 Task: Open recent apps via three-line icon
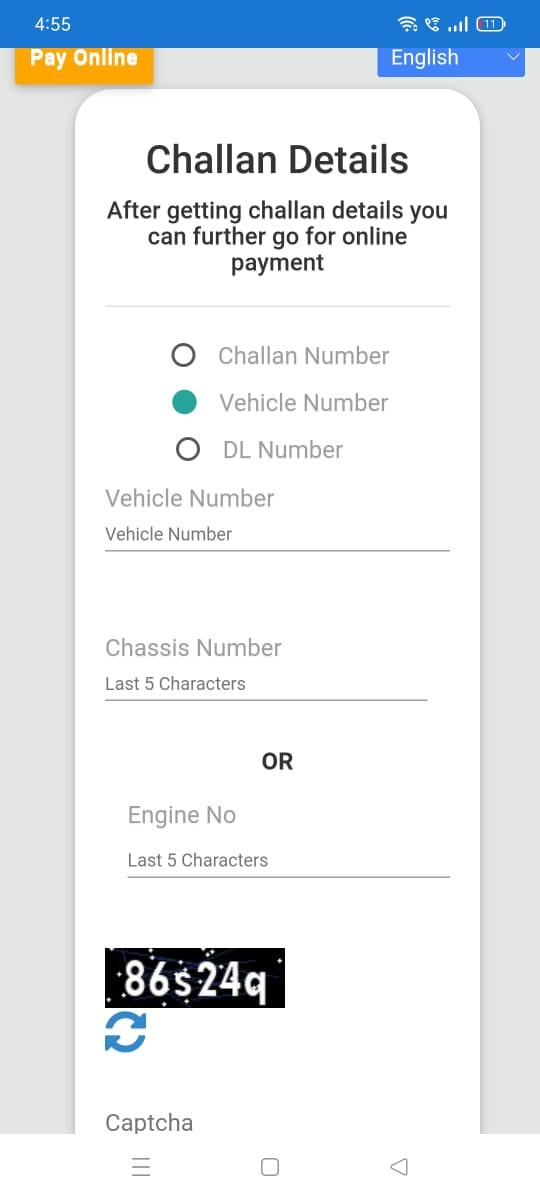point(141,1166)
